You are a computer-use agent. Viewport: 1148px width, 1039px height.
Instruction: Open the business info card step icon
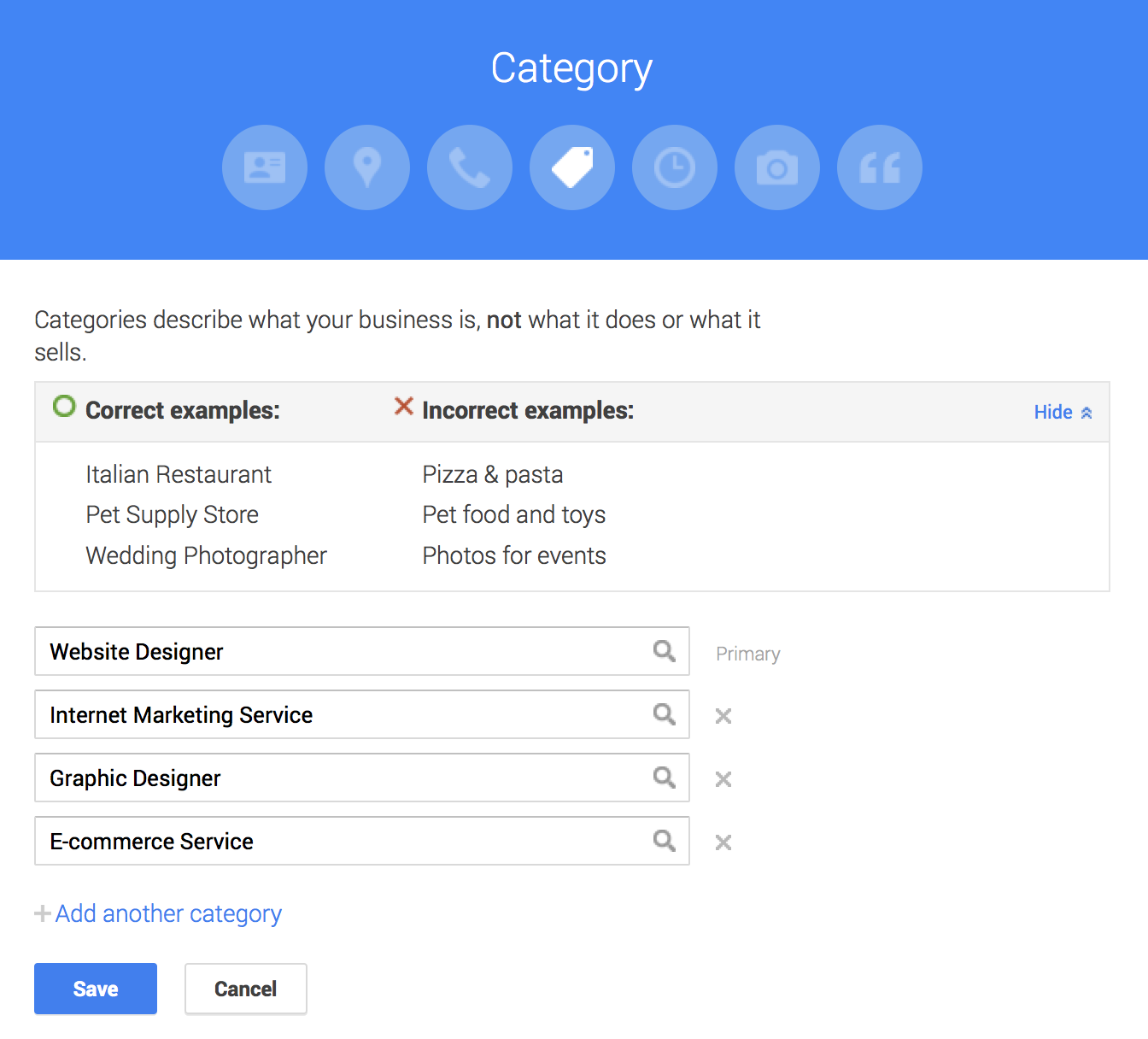pos(265,167)
